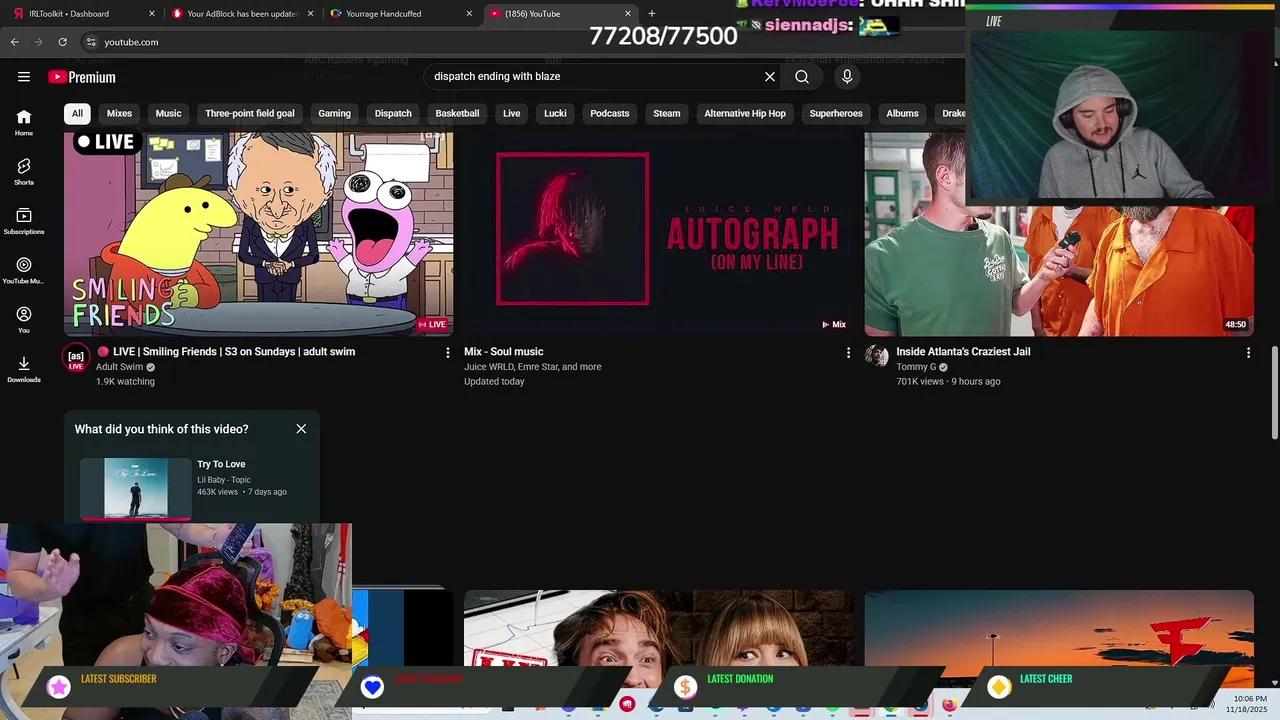Filter by the Podcasts chip
This screenshot has width=1280, height=720.
pos(610,113)
